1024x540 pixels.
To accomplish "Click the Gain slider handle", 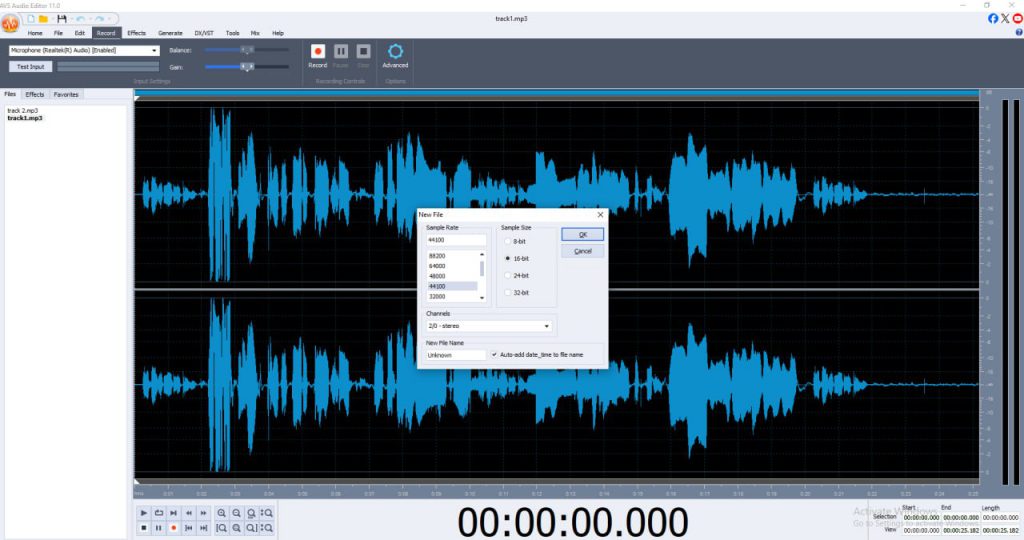I will pos(247,67).
